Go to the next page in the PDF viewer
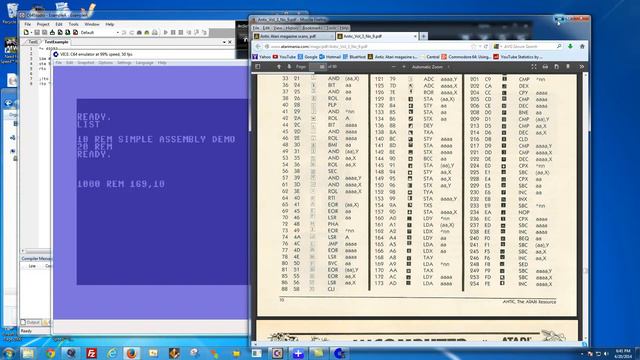The height and width of the screenshot is (360, 640). (289, 67)
